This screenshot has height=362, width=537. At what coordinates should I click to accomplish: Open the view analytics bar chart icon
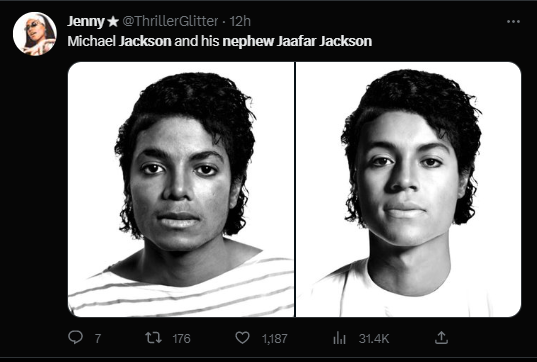pos(339,338)
